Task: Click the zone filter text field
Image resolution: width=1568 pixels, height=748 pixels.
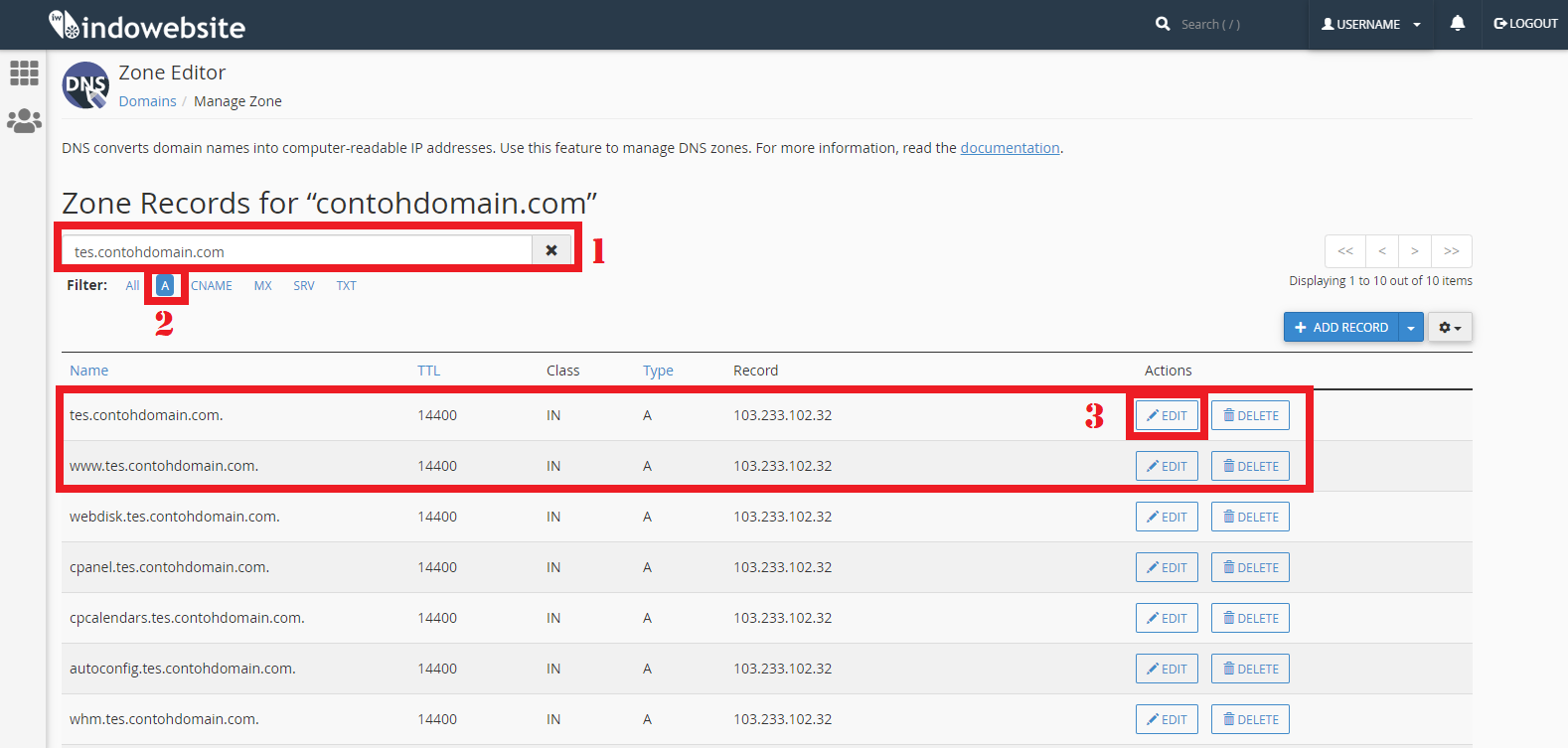Action: point(297,250)
